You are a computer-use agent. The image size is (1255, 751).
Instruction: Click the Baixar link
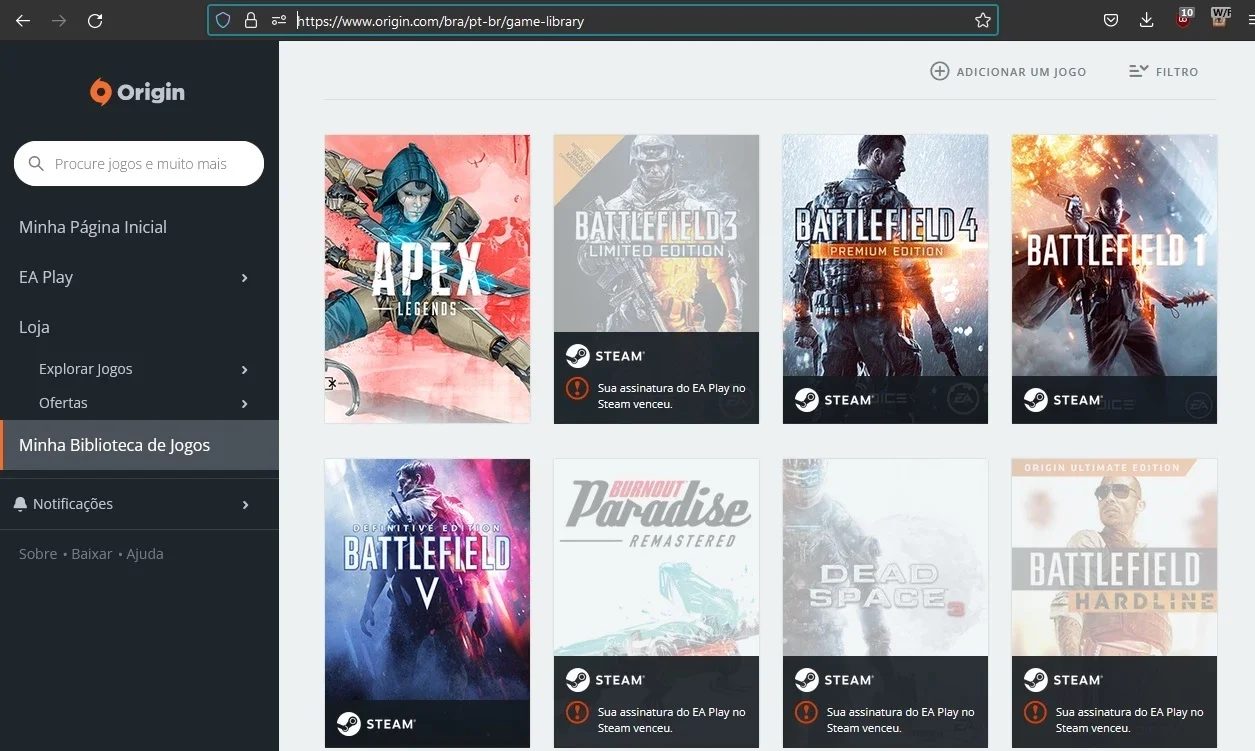pos(92,554)
